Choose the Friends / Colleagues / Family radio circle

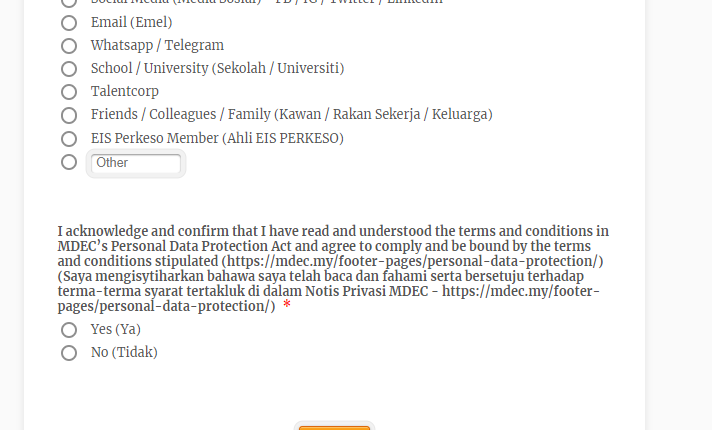69,115
